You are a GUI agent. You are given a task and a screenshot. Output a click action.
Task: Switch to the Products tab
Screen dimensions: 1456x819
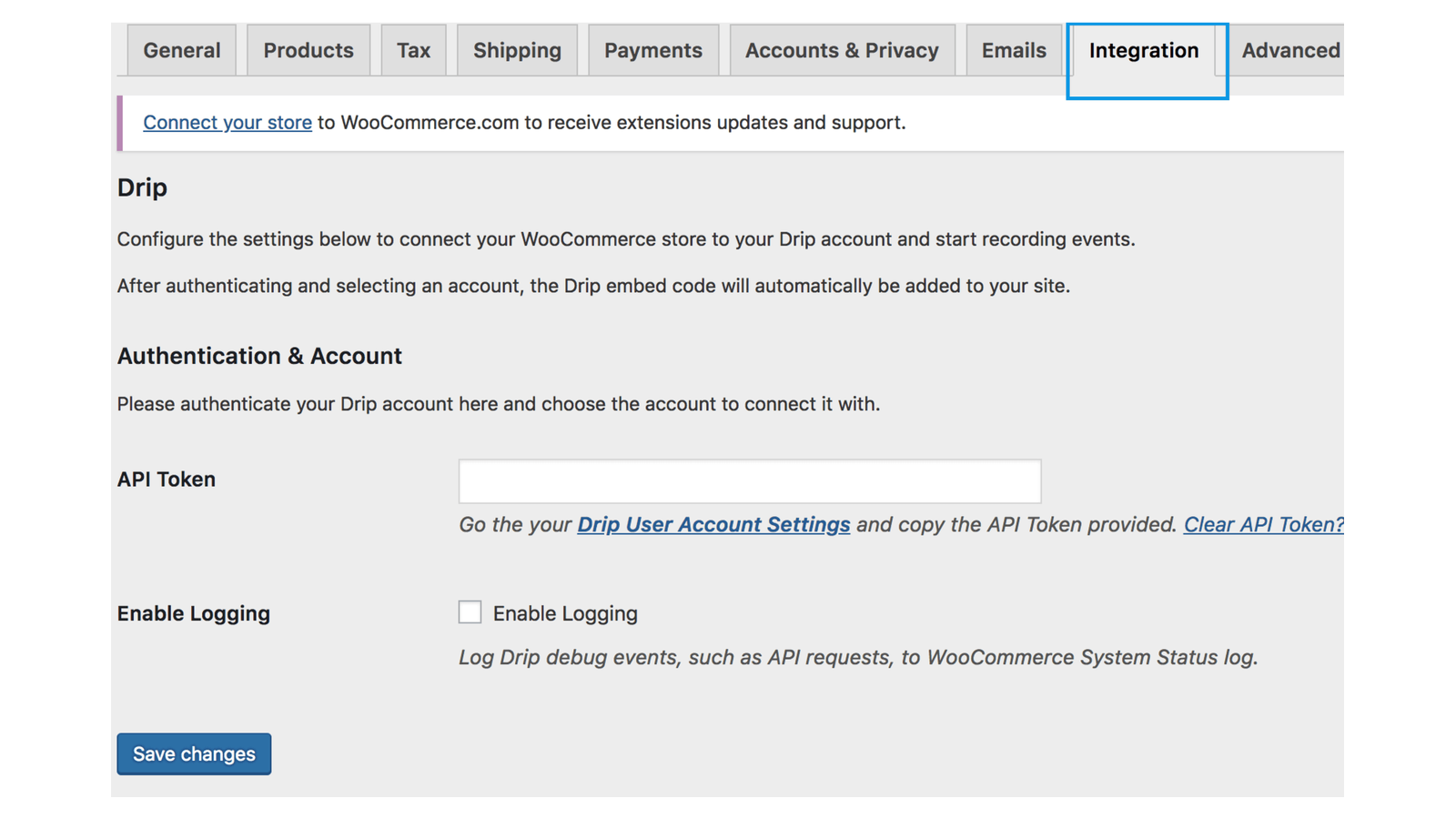(308, 50)
